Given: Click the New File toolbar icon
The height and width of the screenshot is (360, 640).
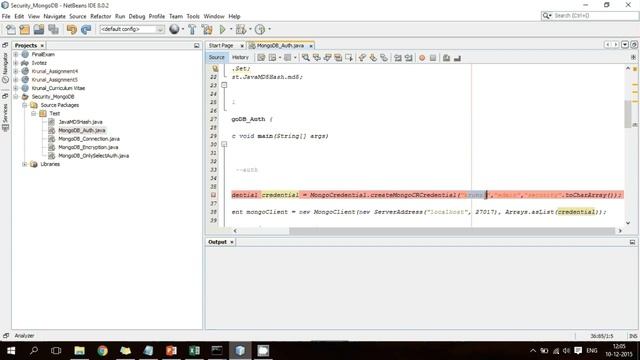Looking at the screenshot, I should 11,29.
